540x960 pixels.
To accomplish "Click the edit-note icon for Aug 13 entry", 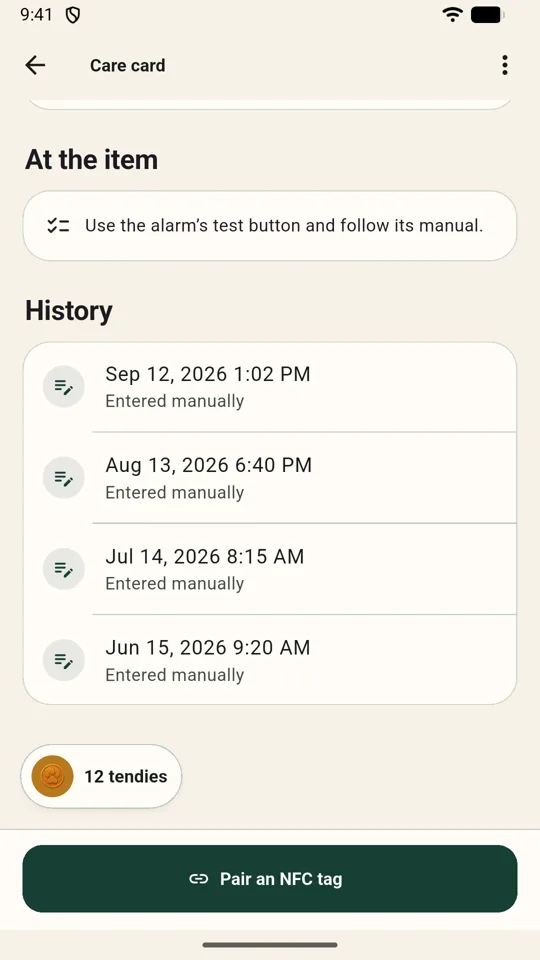I will point(64,478).
